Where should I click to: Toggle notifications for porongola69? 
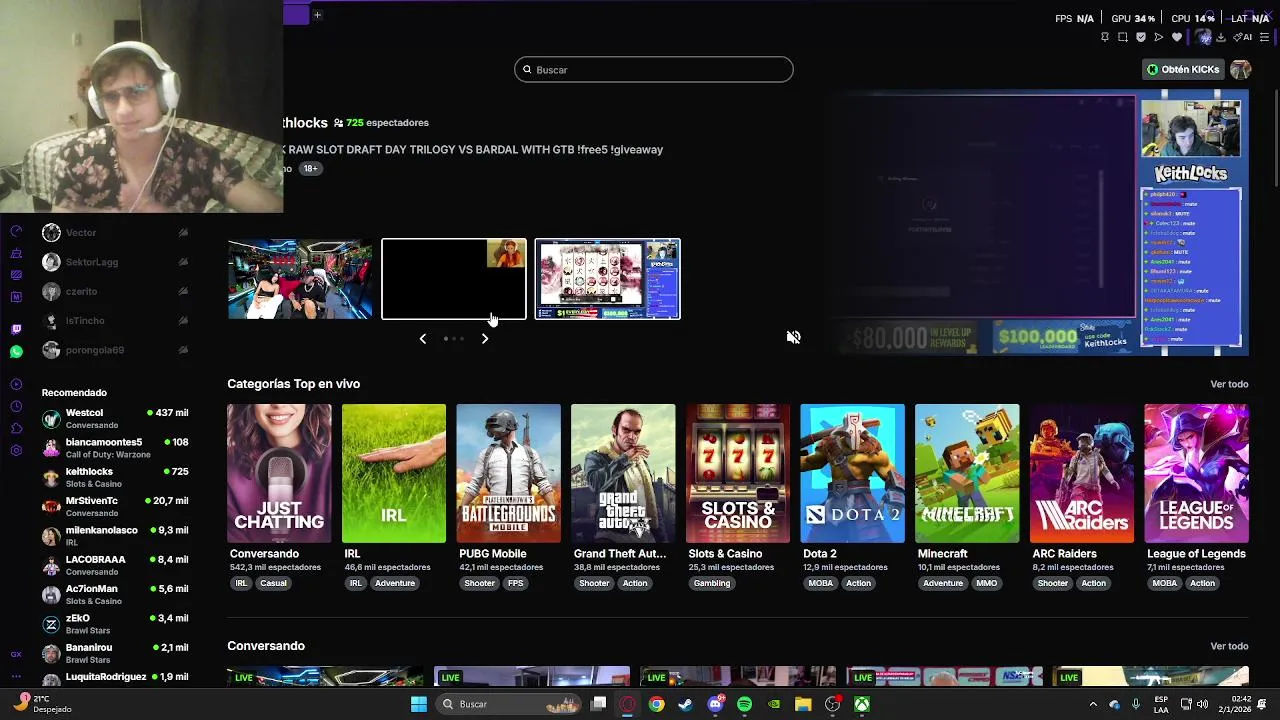tap(183, 350)
